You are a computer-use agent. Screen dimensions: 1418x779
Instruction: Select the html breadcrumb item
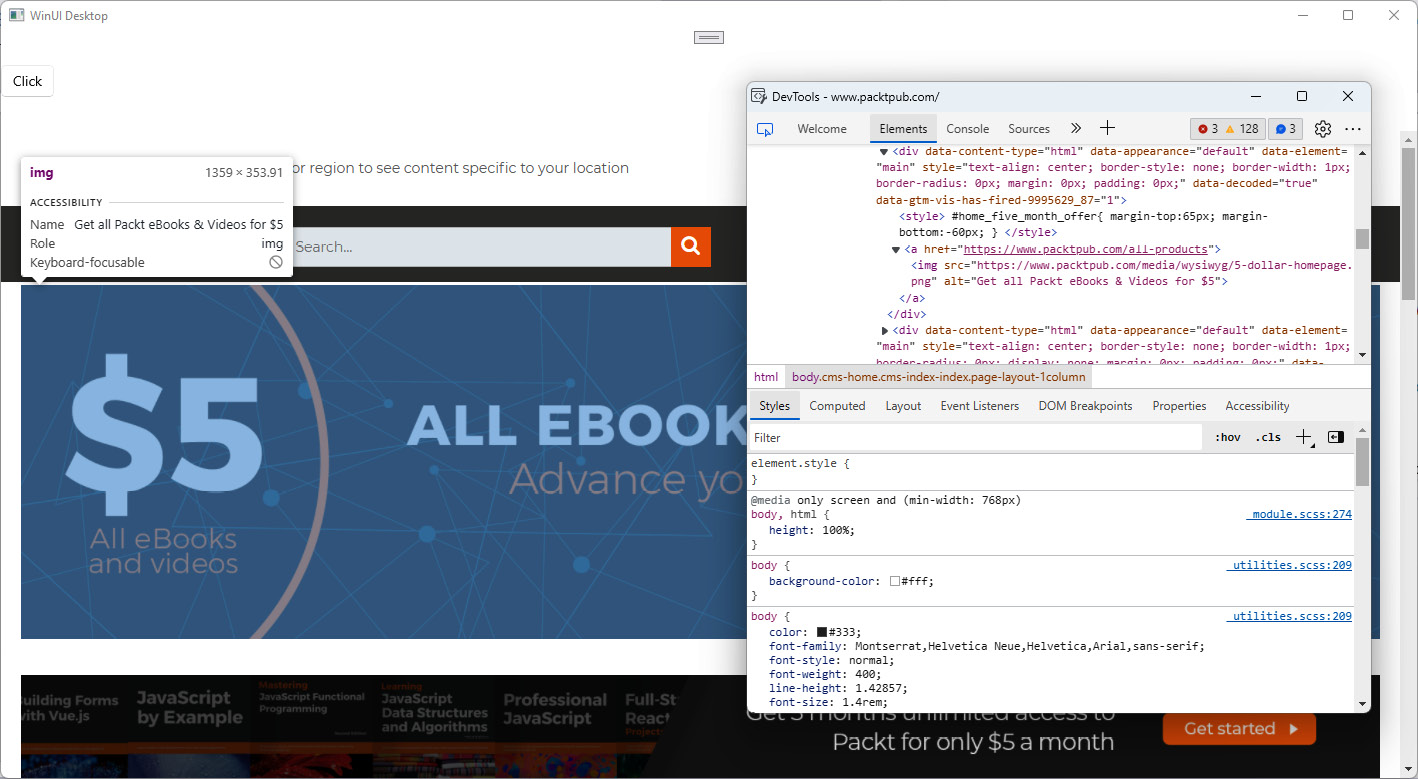coord(766,377)
